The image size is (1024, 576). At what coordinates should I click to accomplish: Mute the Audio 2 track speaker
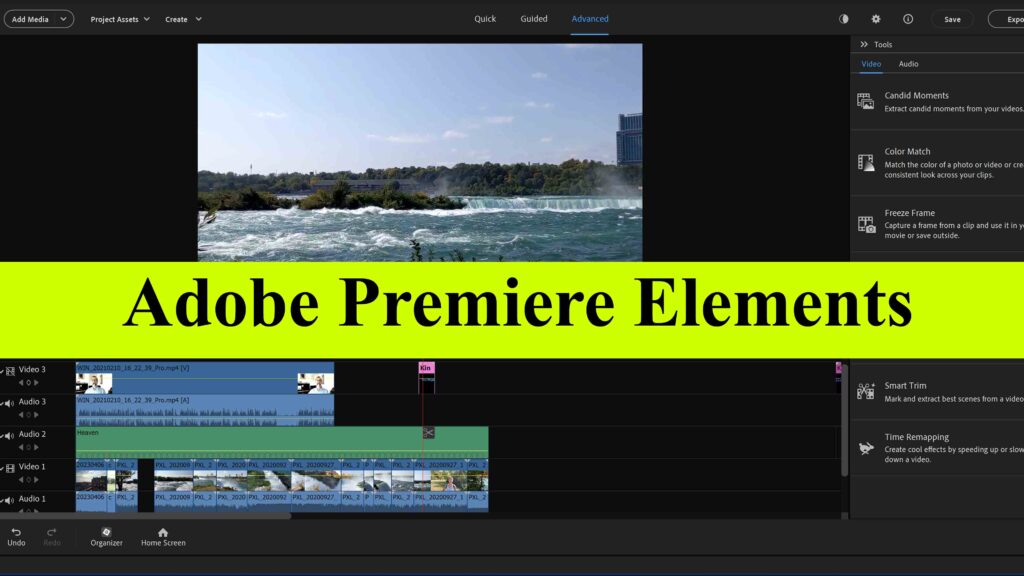pyautogui.click(x=10, y=436)
